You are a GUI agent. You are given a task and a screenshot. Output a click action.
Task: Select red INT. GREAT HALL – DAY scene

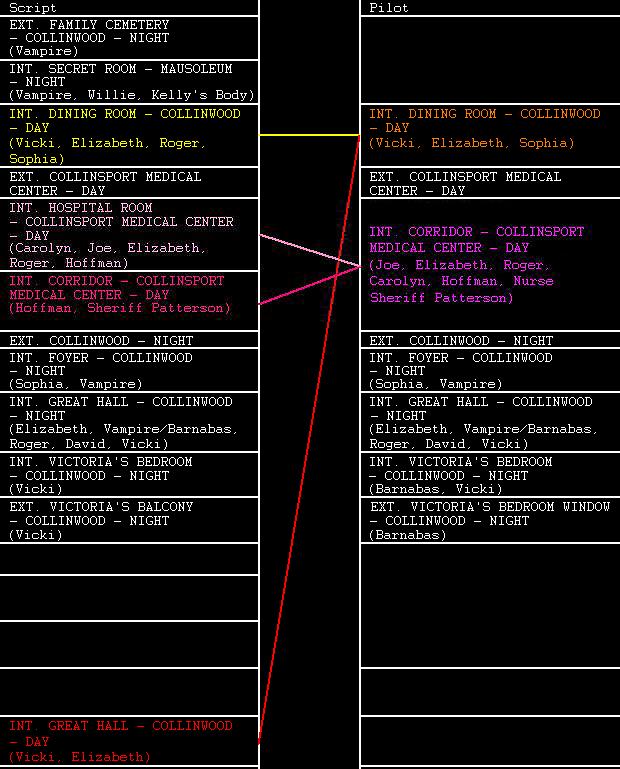129,741
